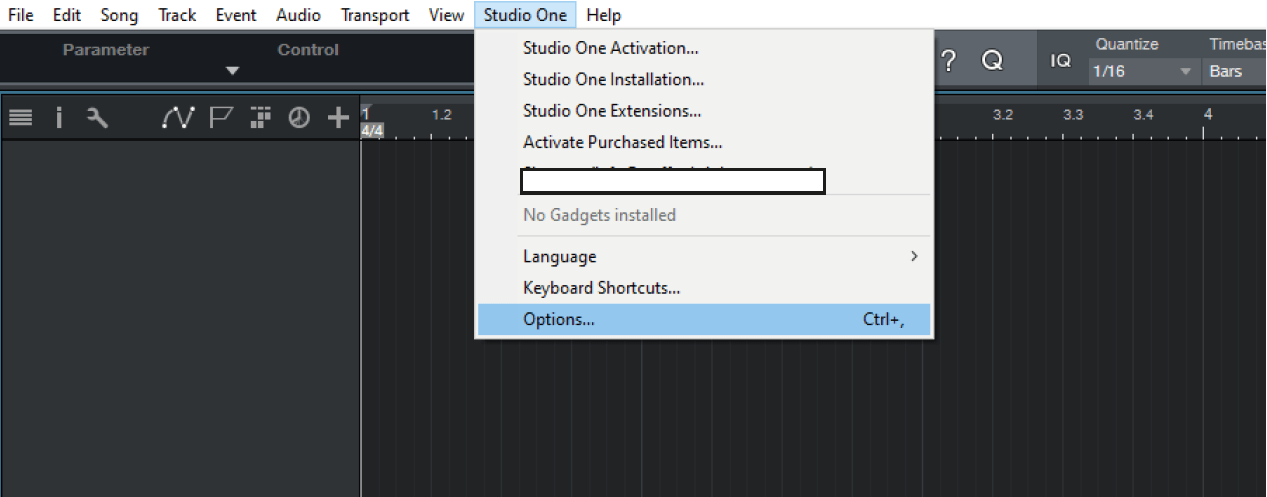Image resolution: width=1267 pixels, height=497 pixels.
Task: Close the Studio One menu from menu bar
Action: pos(525,15)
